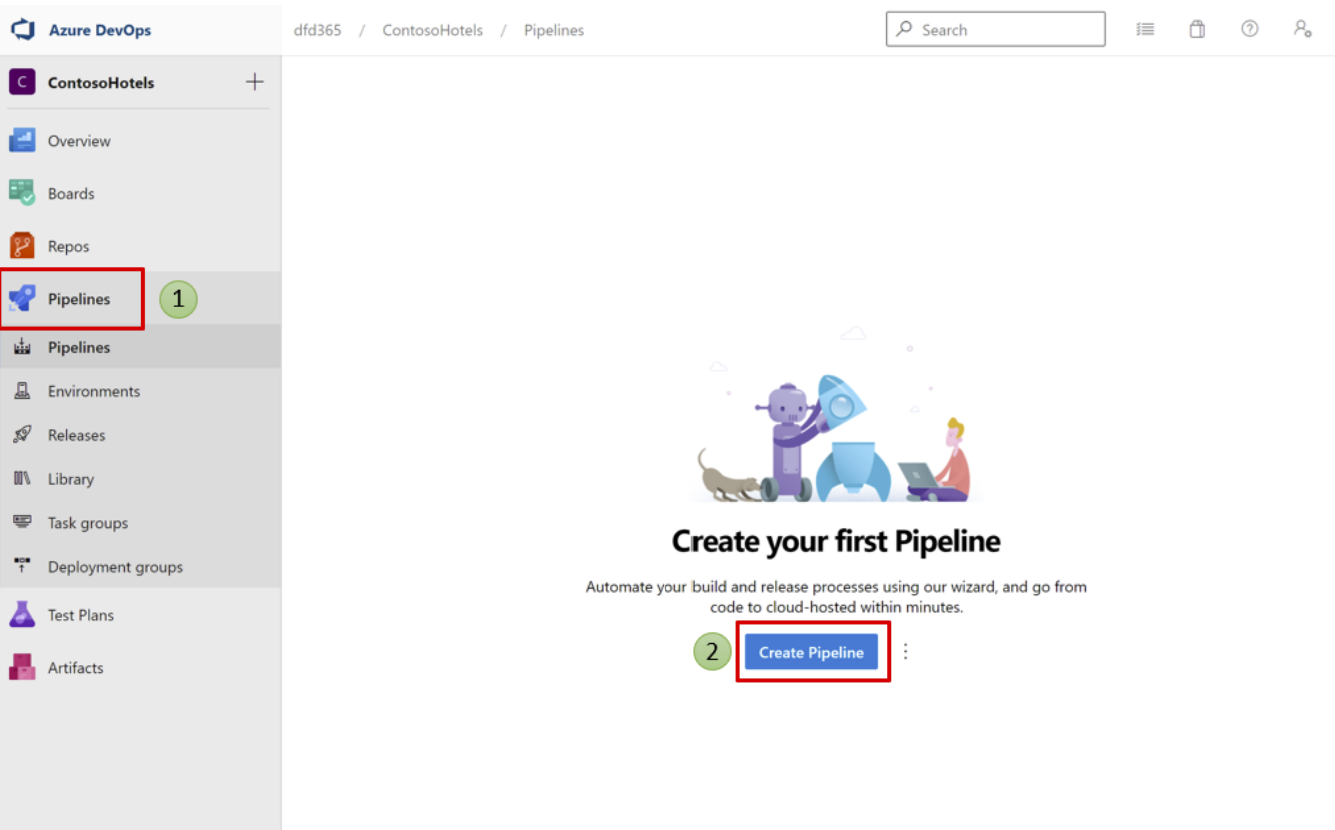Click the Pipelines sub-item icon
The height and width of the screenshot is (830, 1335).
(x=22, y=347)
